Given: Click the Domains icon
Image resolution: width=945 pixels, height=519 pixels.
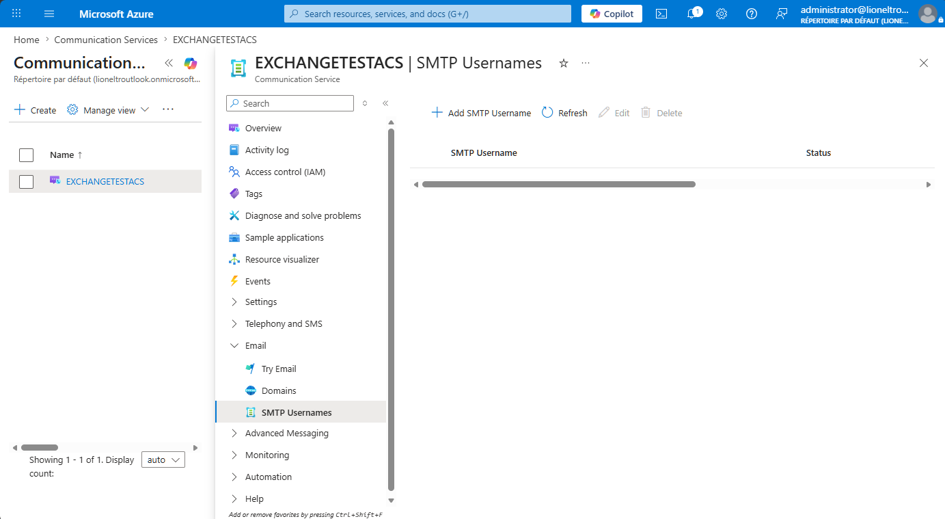Looking at the screenshot, I should click(x=251, y=391).
